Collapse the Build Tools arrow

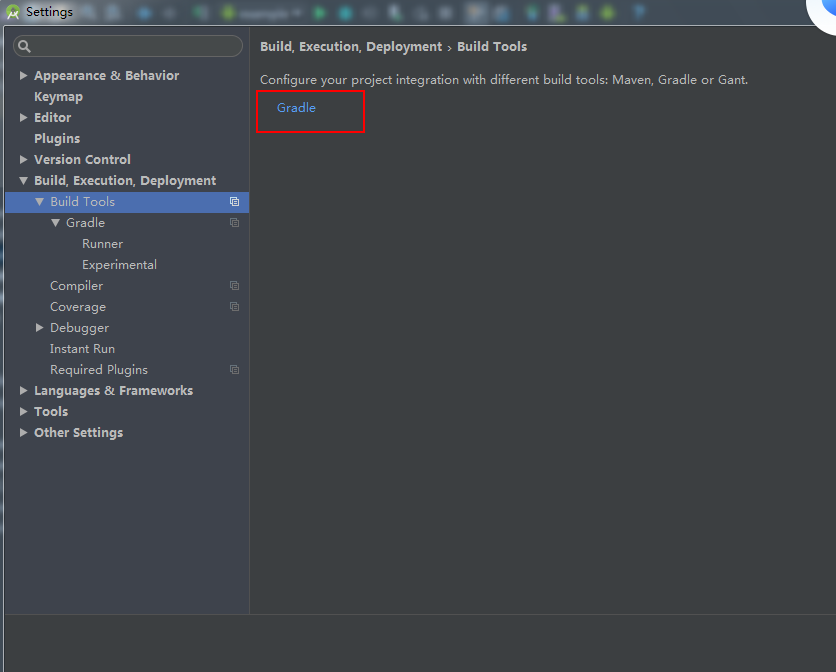tap(39, 202)
